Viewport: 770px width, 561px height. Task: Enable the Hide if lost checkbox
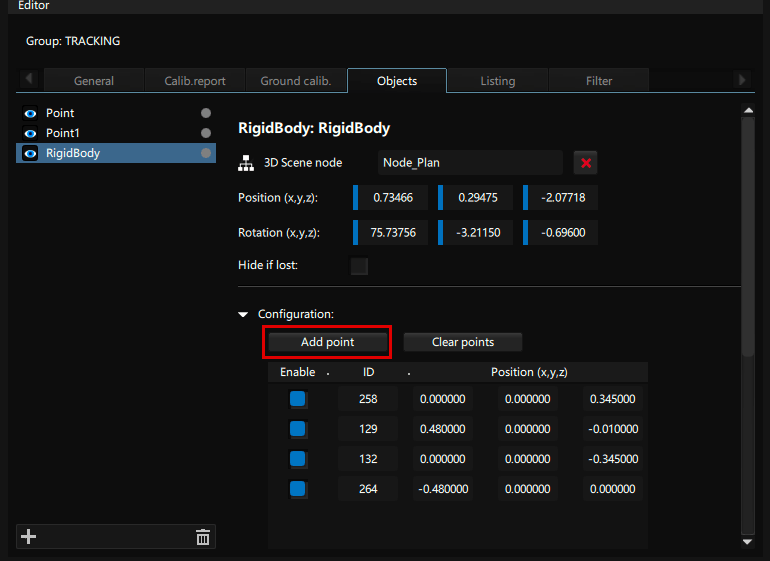[359, 266]
